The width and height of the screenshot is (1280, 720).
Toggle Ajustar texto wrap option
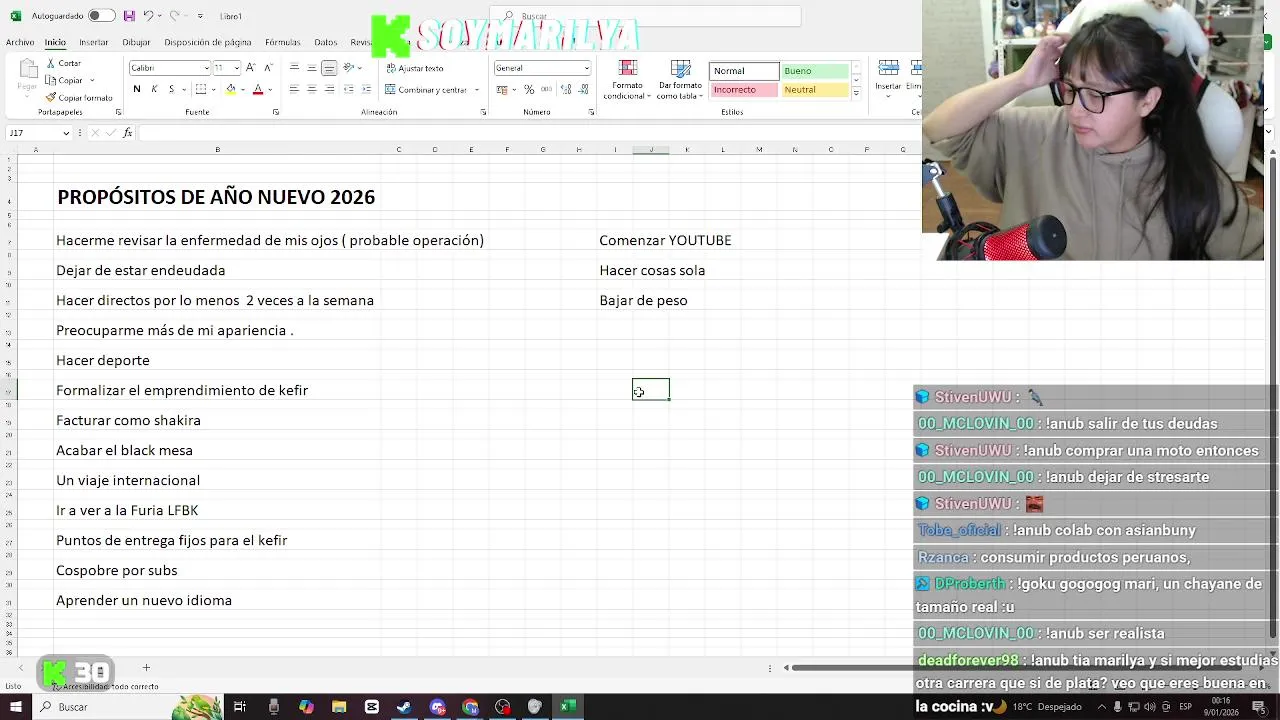coord(414,68)
